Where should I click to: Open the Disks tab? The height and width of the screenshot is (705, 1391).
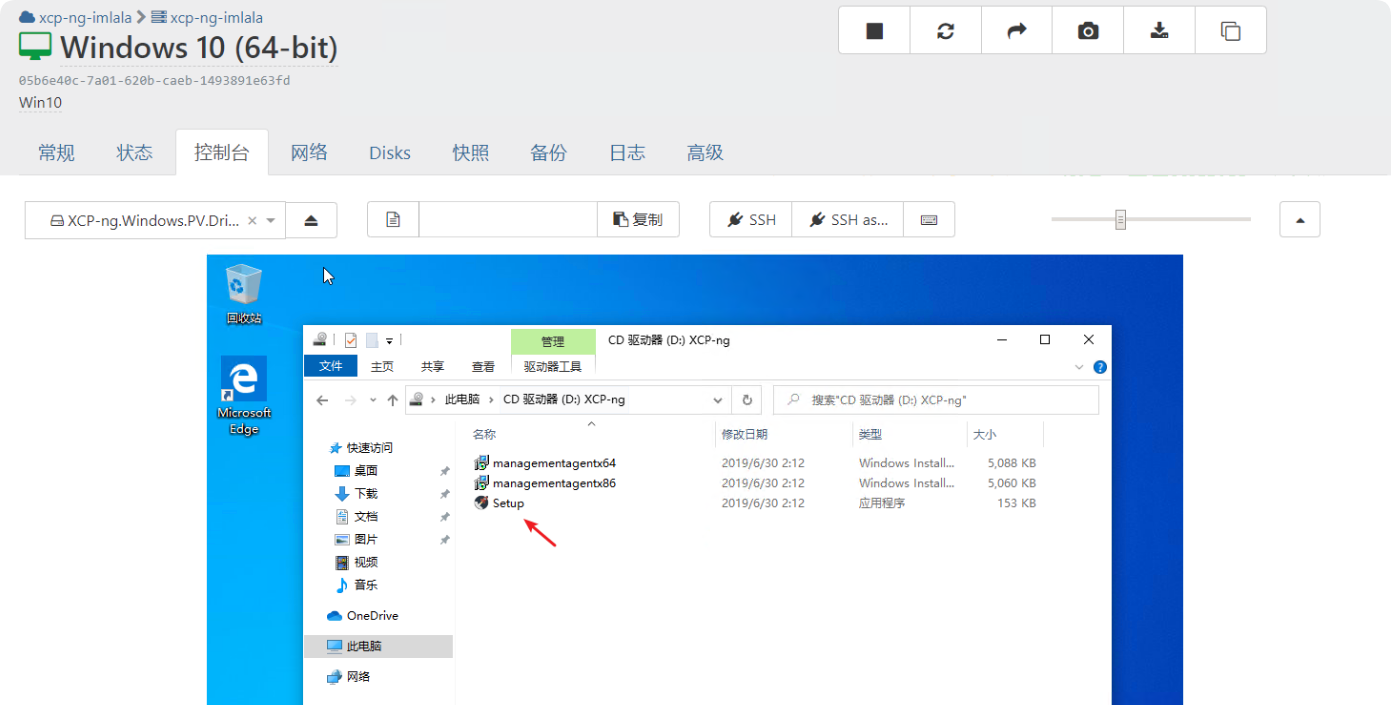[390, 153]
